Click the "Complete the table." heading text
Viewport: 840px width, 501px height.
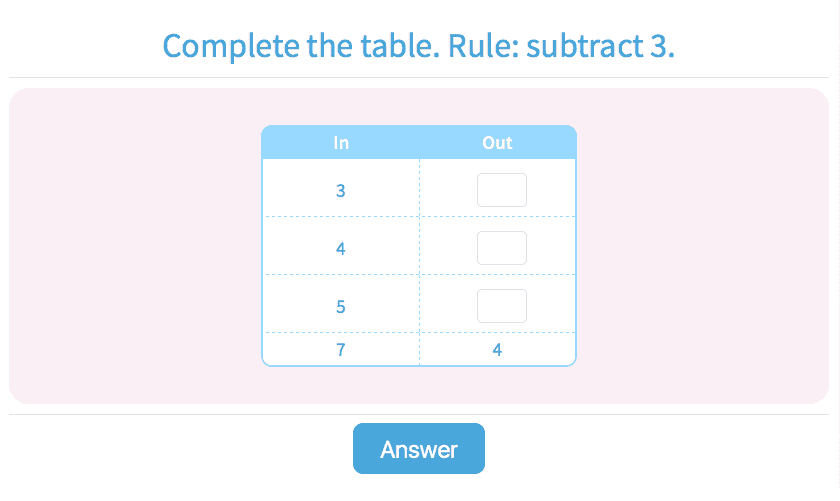pos(299,46)
